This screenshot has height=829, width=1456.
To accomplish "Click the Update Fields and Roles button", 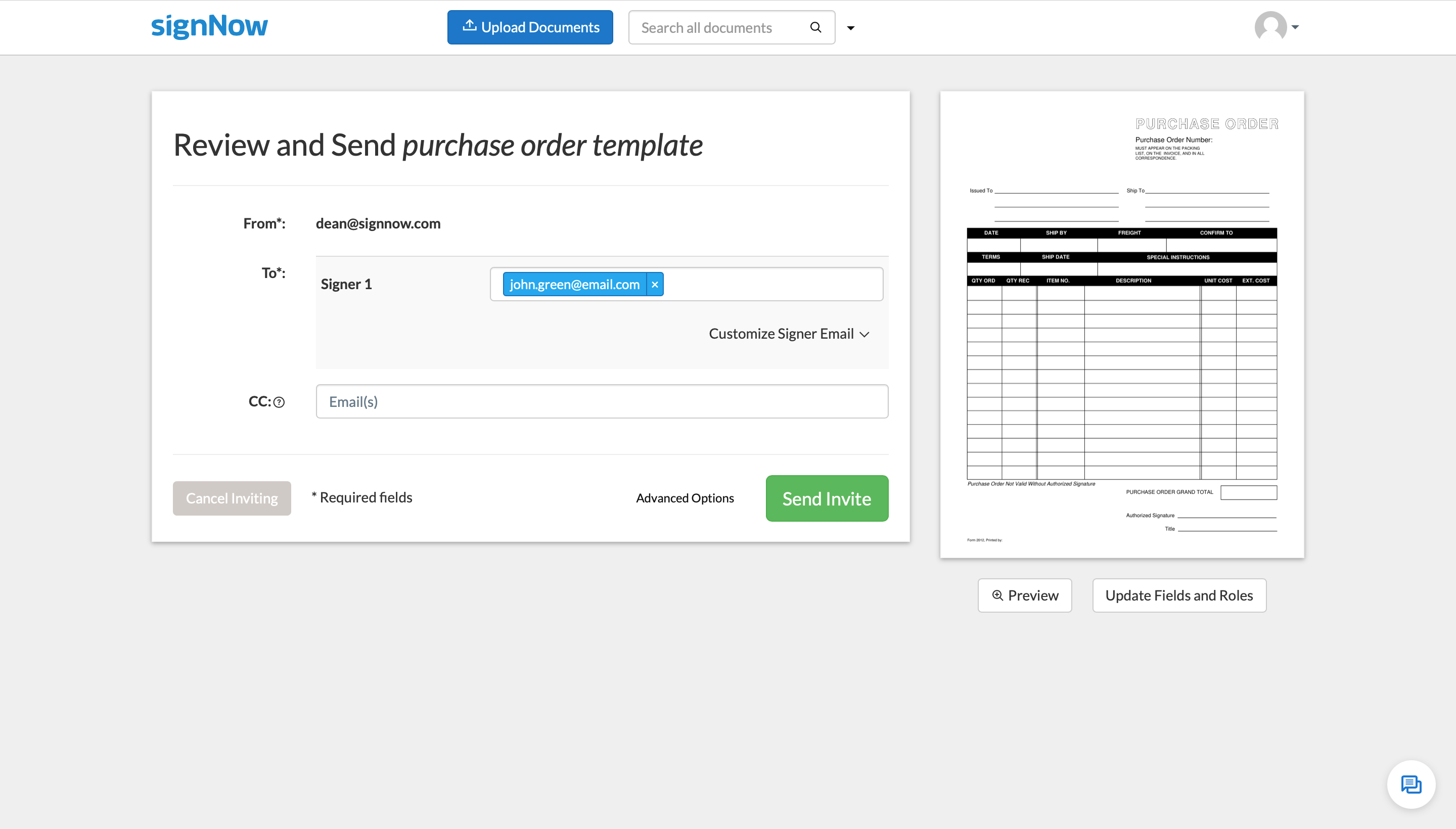I will (1179, 595).
